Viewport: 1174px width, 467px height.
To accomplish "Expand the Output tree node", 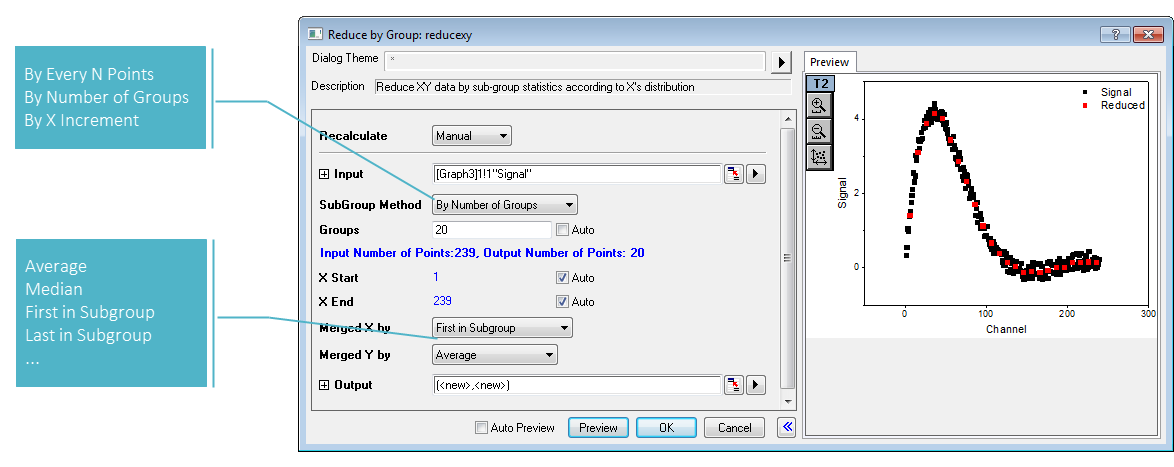I will pos(324,385).
